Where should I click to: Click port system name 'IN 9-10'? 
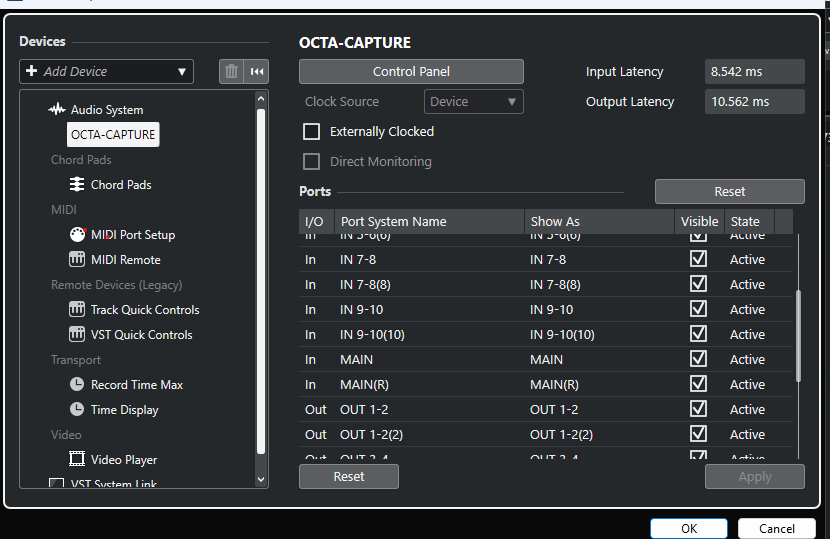click(x=362, y=310)
